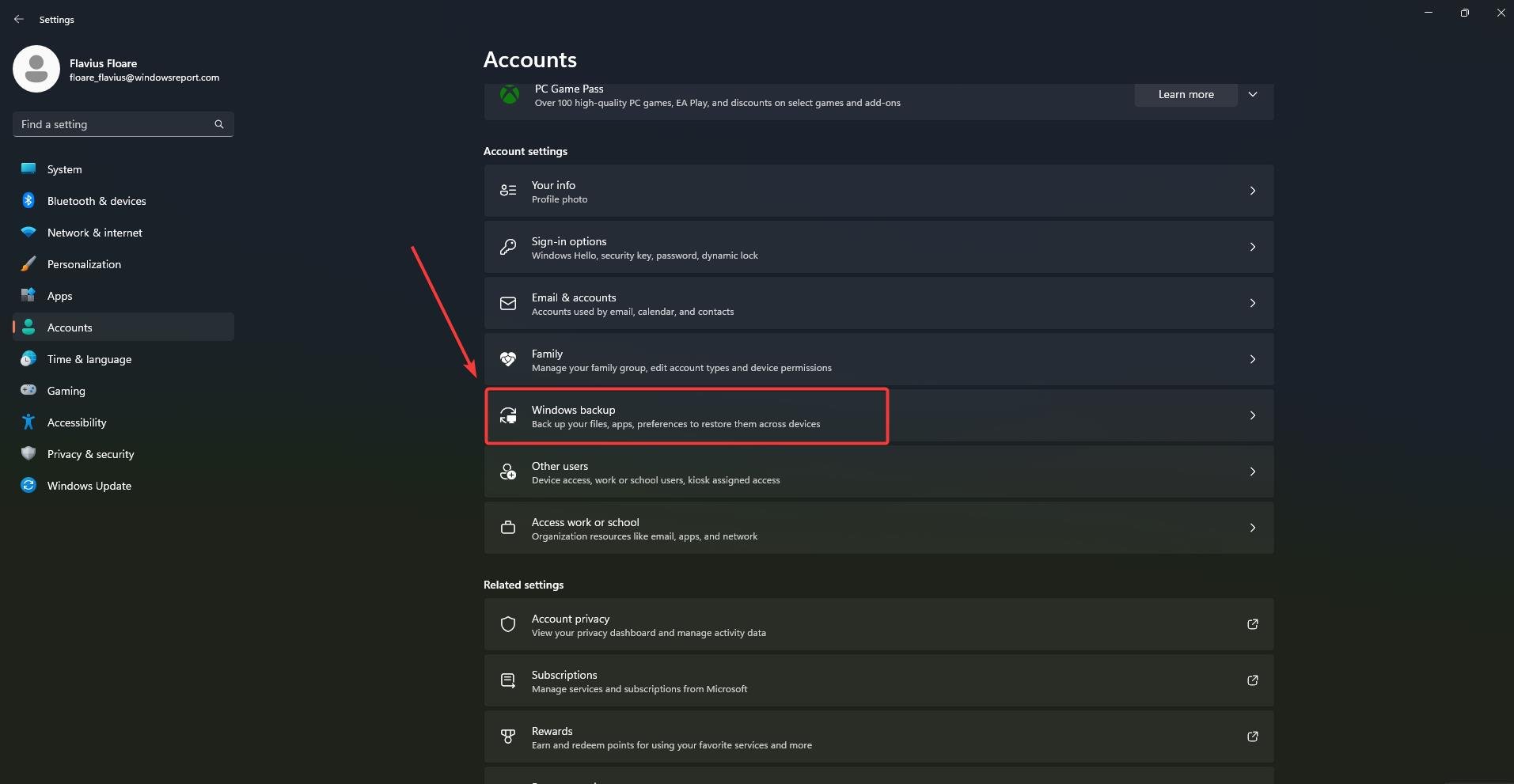Open Other users chevron arrow
This screenshot has height=784, width=1514.
click(x=1253, y=472)
